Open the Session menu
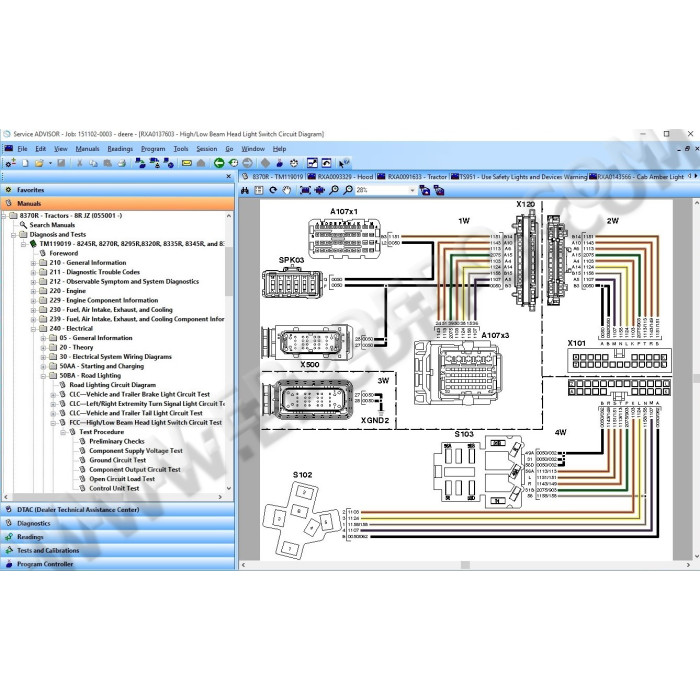 207,149
